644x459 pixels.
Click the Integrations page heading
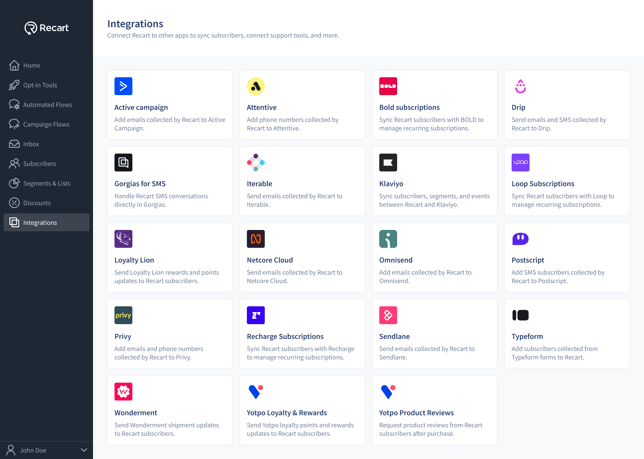point(135,24)
